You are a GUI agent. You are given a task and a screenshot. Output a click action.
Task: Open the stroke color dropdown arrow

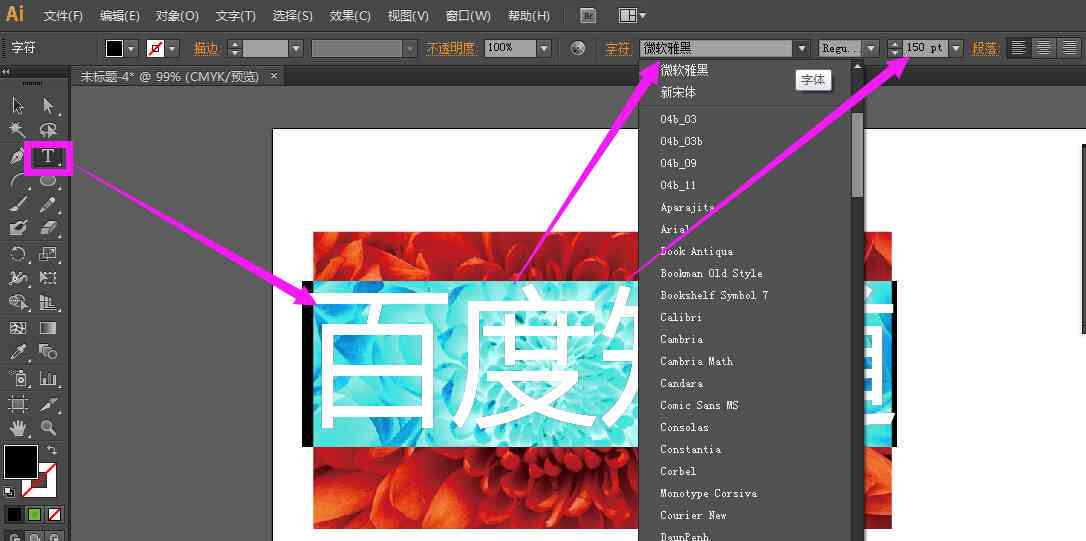172,48
